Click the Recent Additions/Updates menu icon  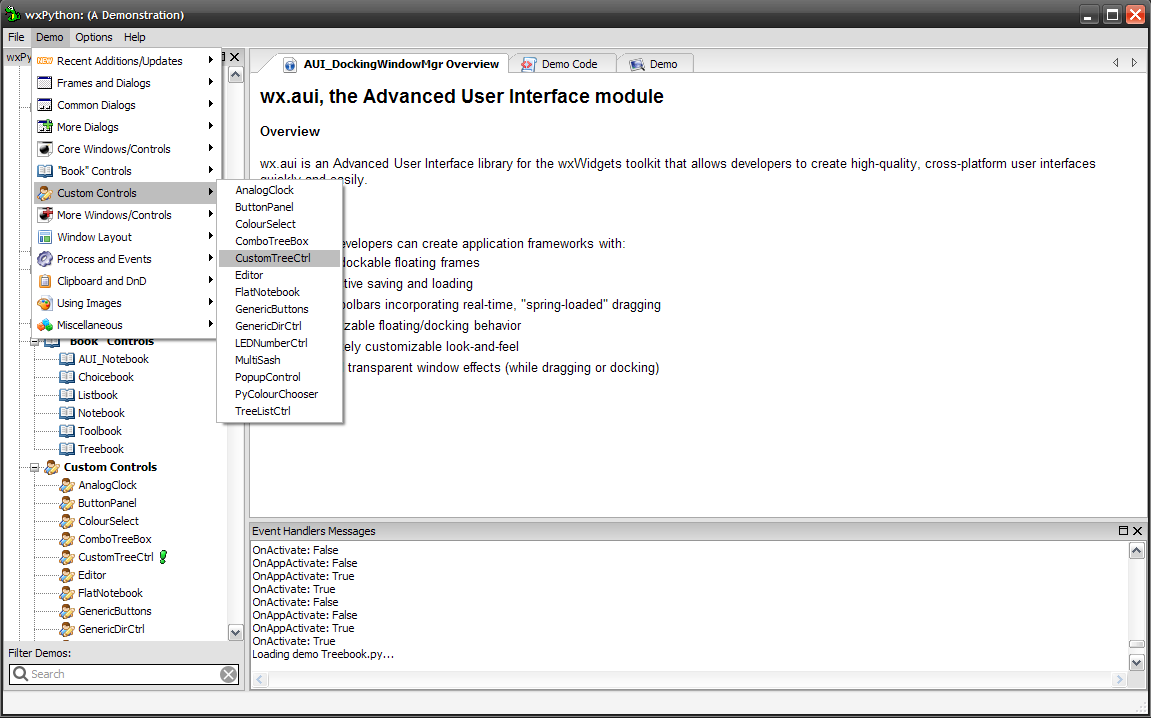pos(44,61)
